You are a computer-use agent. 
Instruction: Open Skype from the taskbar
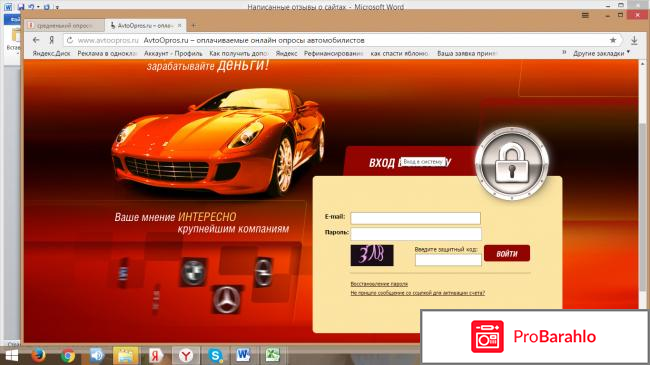pos(215,355)
